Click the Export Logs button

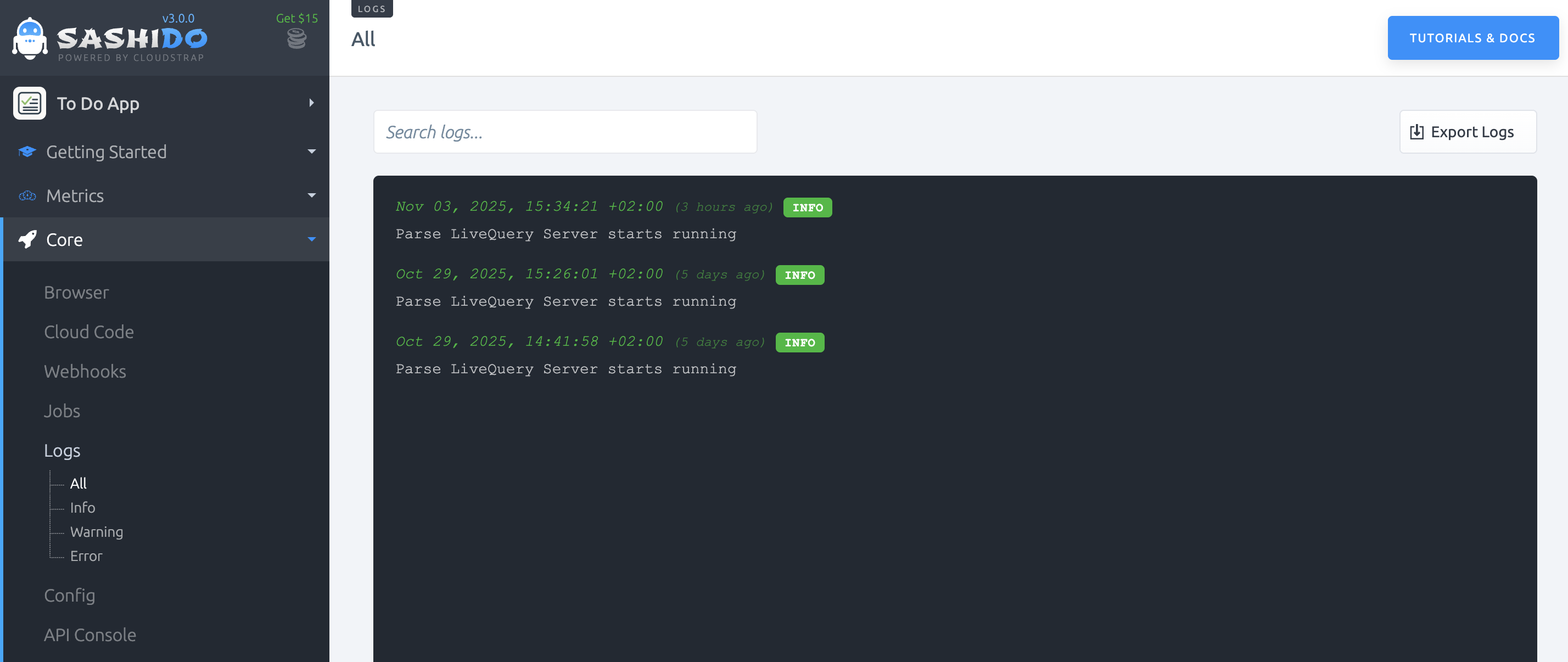[x=1468, y=131]
